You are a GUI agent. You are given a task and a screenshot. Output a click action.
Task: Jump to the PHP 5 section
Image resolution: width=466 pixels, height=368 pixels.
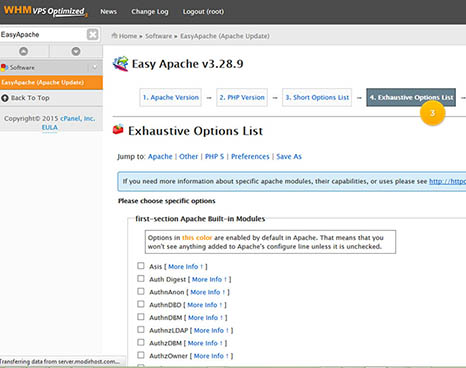(x=215, y=157)
